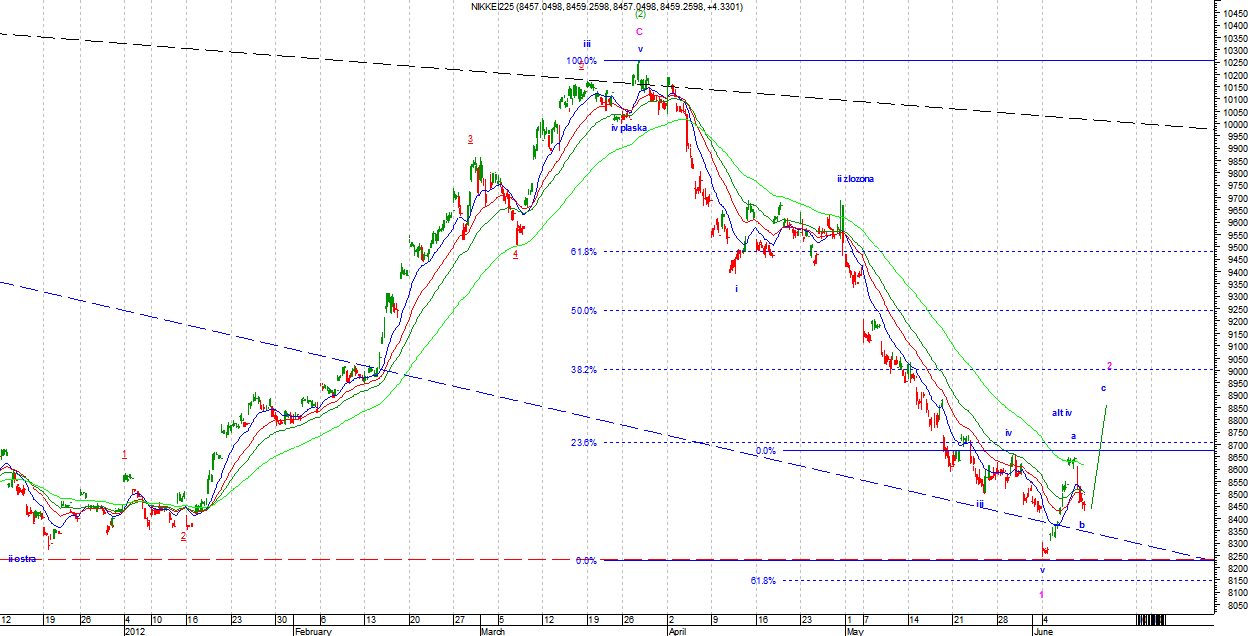Click the 50.0% Fibonacci retracement label

pyautogui.click(x=582, y=311)
